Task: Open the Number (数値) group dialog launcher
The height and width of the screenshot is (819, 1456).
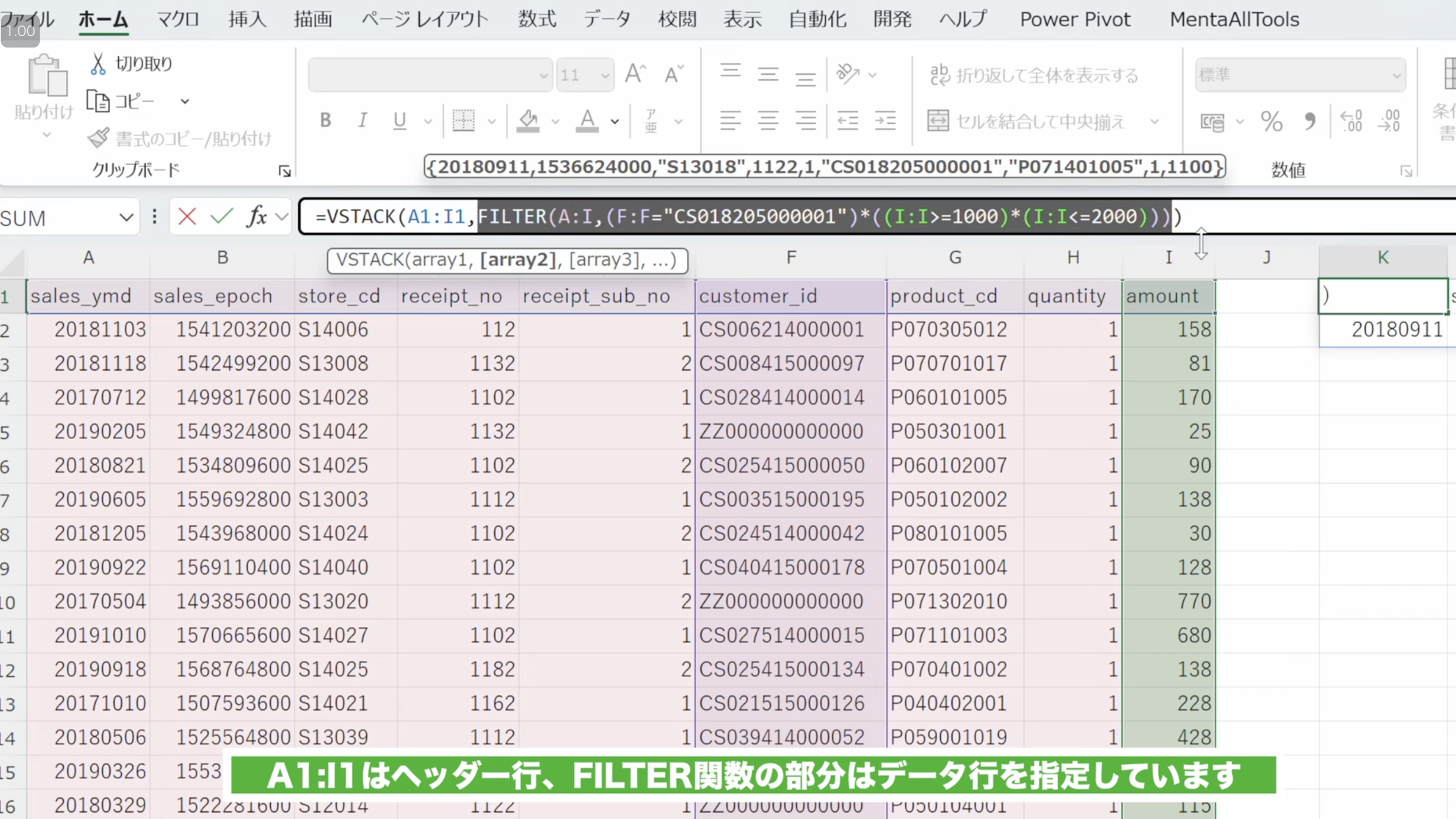Action: [1406, 171]
